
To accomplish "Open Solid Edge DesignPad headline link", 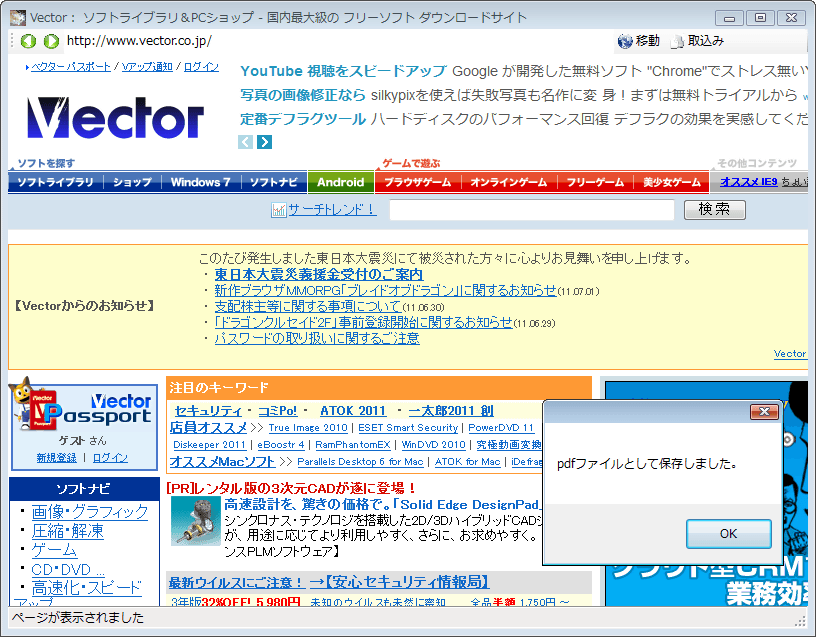I will 382,504.
